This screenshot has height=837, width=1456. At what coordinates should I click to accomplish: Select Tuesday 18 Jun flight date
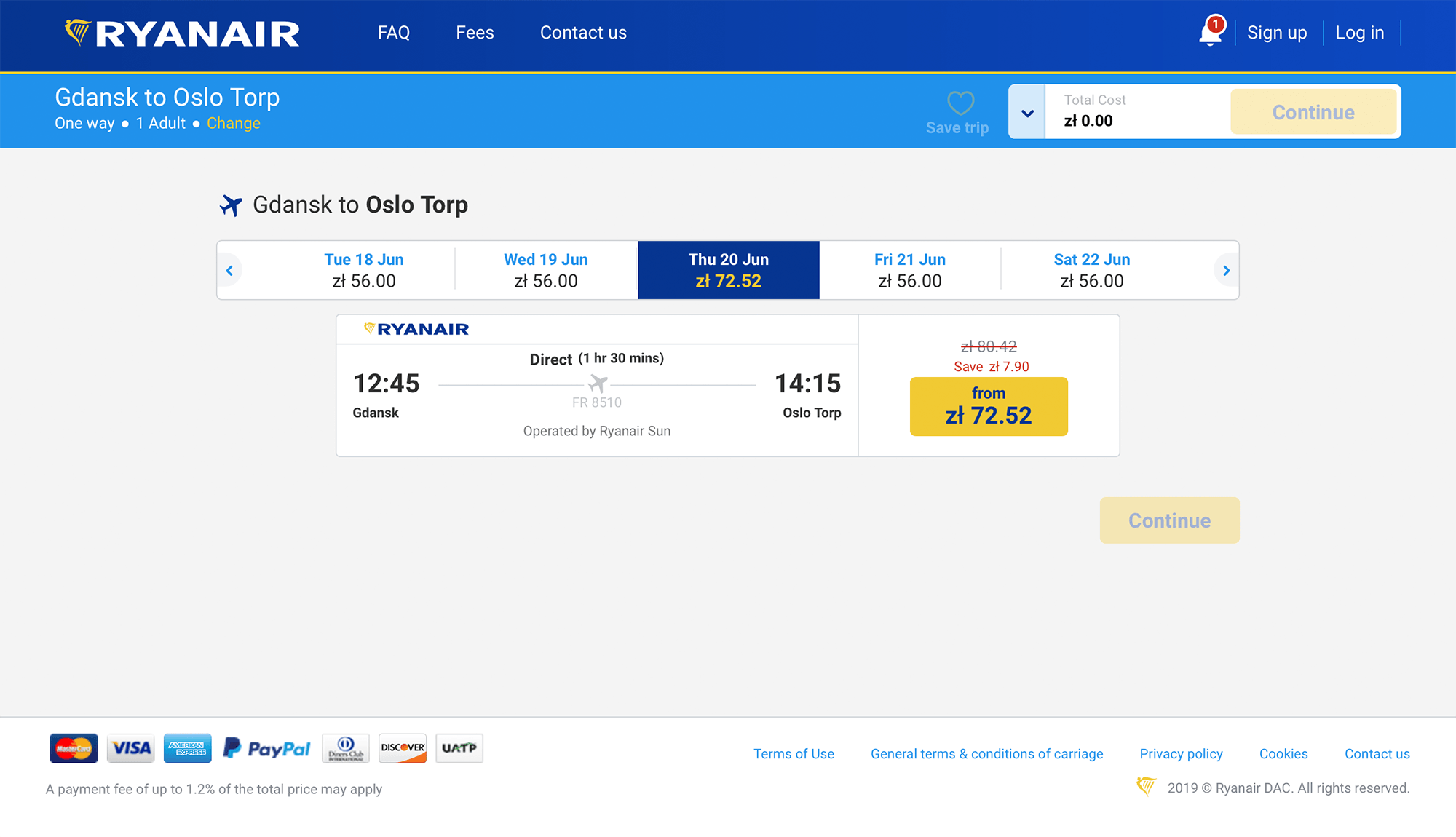tap(364, 270)
